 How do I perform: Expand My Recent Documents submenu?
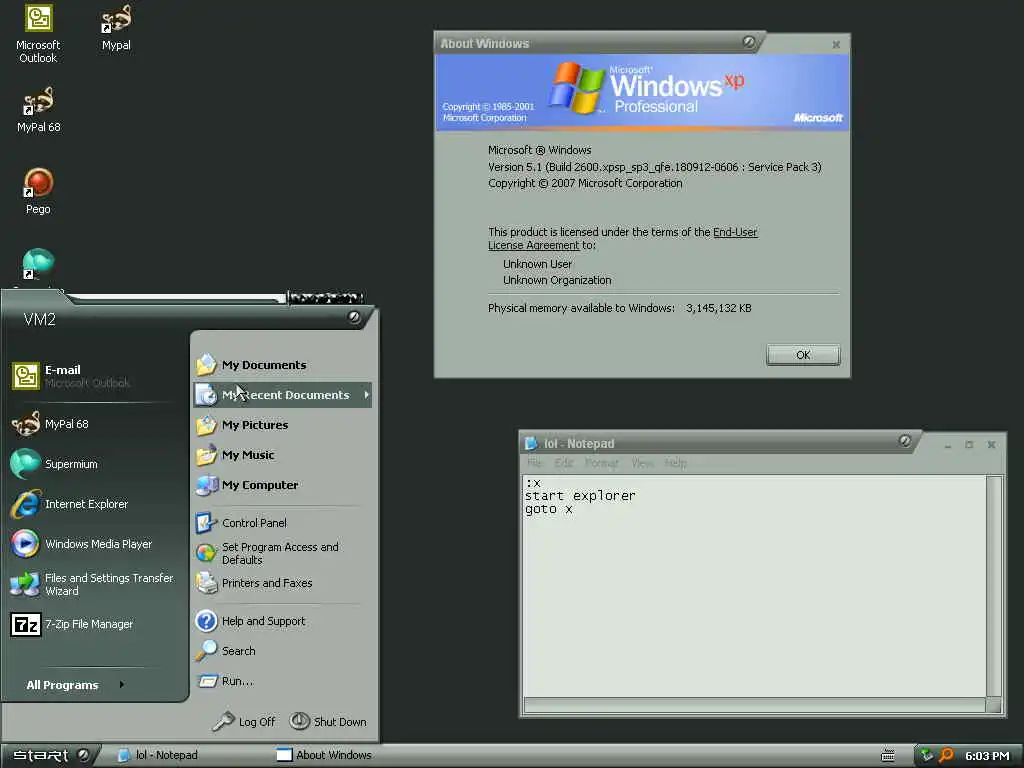pyautogui.click(x=283, y=395)
